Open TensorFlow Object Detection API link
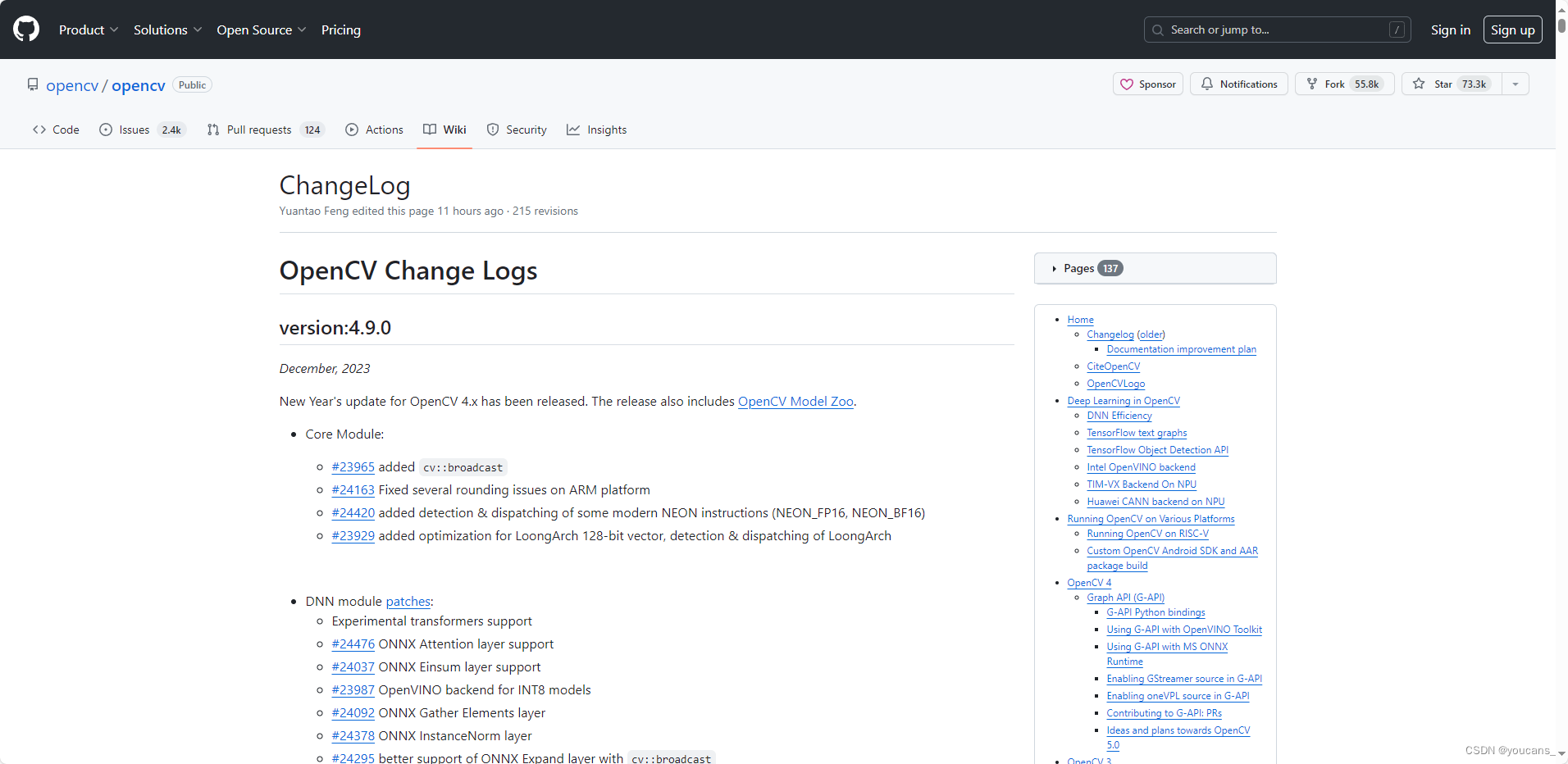This screenshot has width=1568, height=764. click(1157, 450)
